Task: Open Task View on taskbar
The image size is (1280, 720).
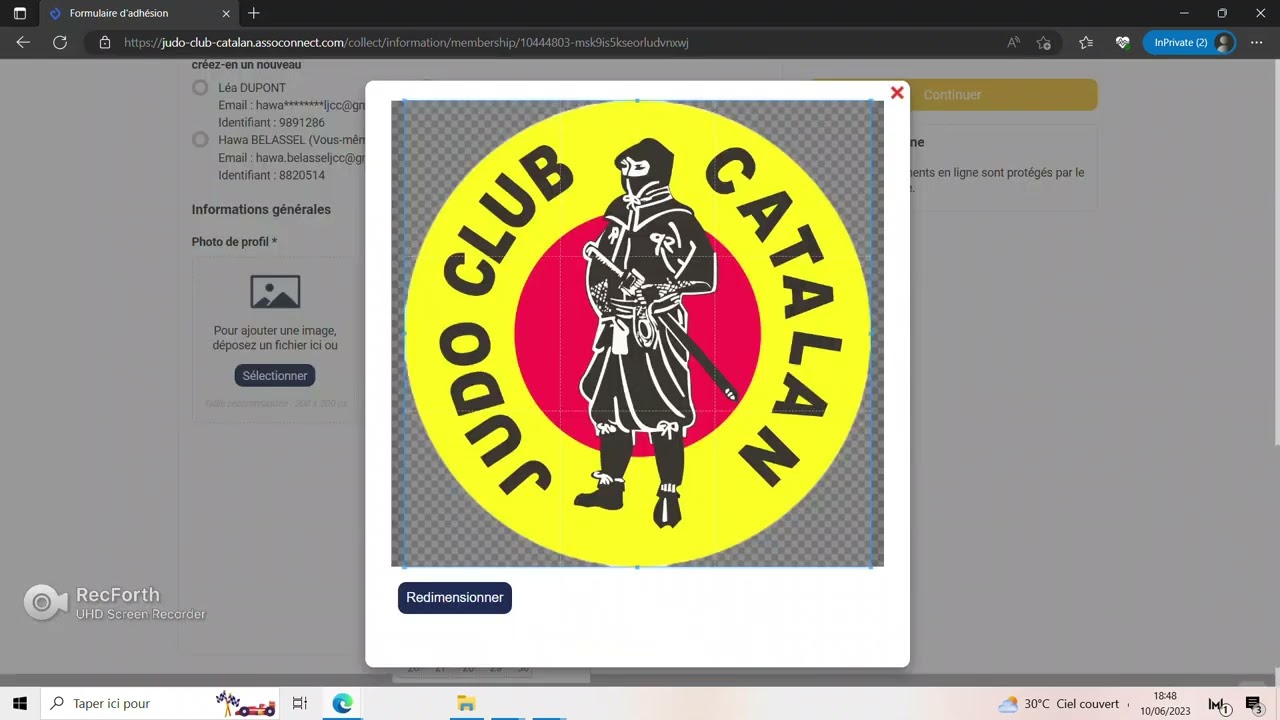Action: pyautogui.click(x=300, y=704)
